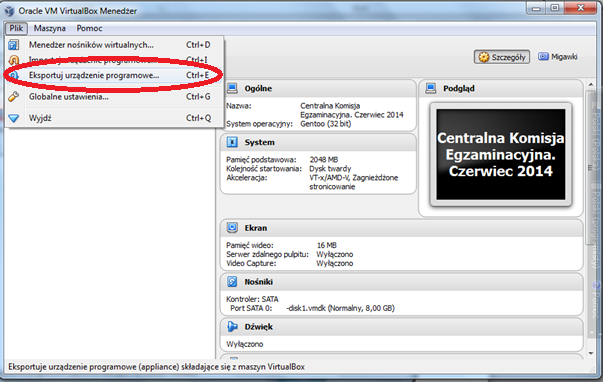Click the camera icon on Migawki button
Image resolution: width=603 pixels, height=382 pixels.
point(543,57)
